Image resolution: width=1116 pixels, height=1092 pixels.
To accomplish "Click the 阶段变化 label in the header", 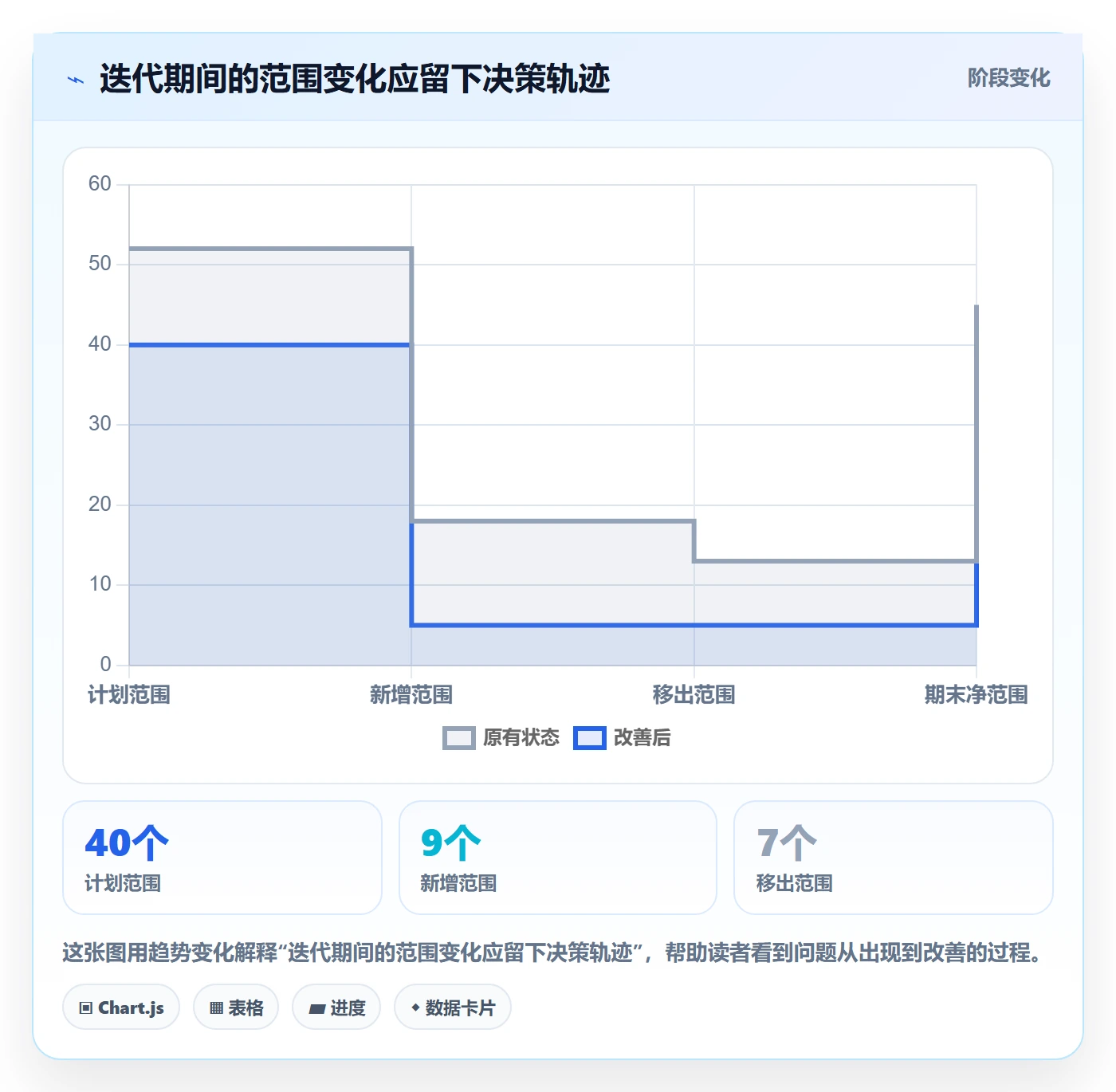I will [1009, 78].
